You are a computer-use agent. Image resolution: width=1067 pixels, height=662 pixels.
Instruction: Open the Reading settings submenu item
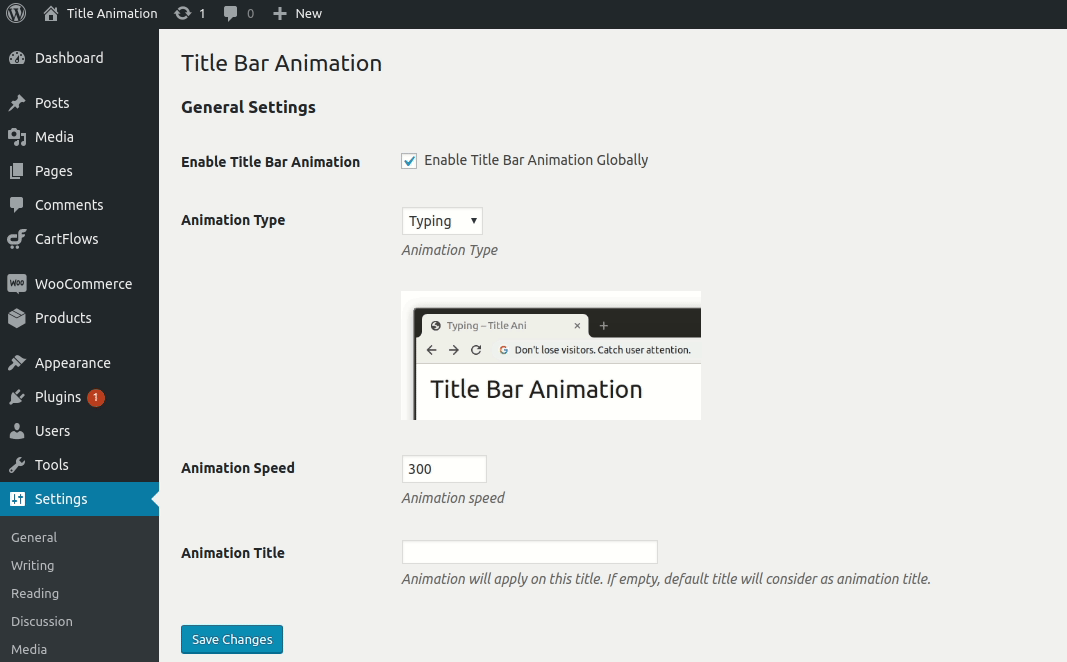(x=35, y=593)
